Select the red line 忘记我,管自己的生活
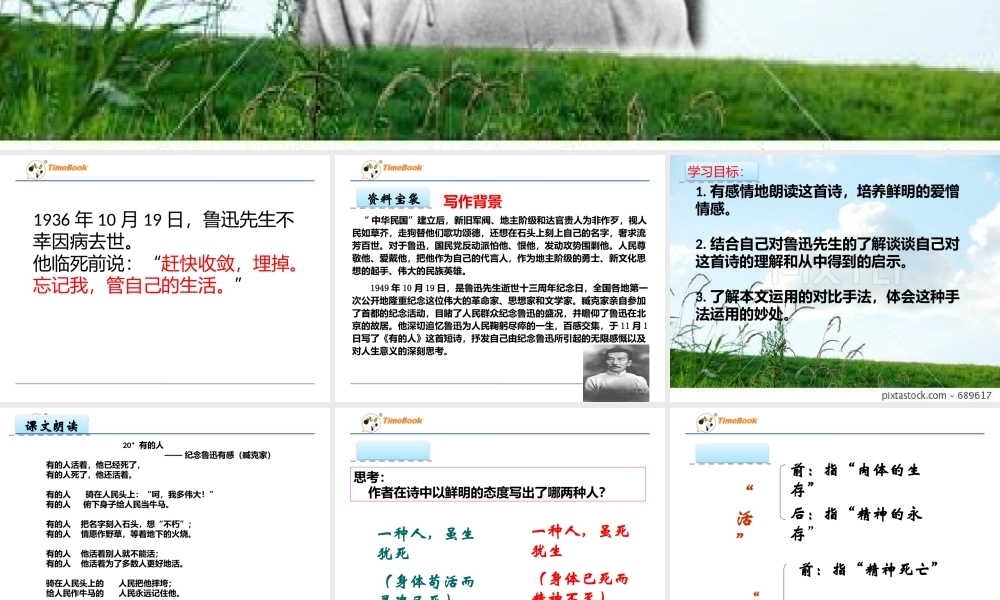 coord(133,285)
